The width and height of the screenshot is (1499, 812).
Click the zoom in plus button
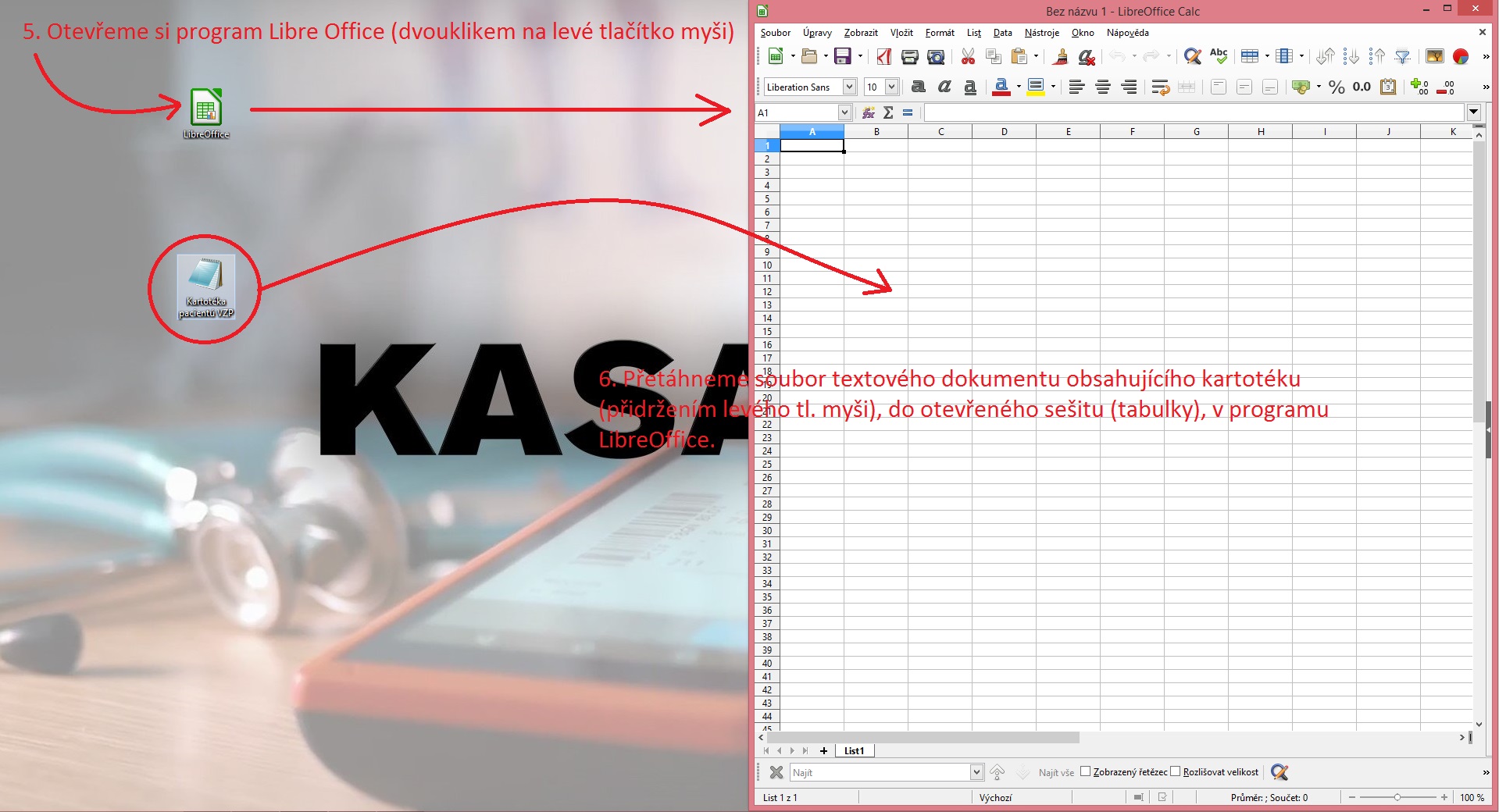tap(1444, 797)
